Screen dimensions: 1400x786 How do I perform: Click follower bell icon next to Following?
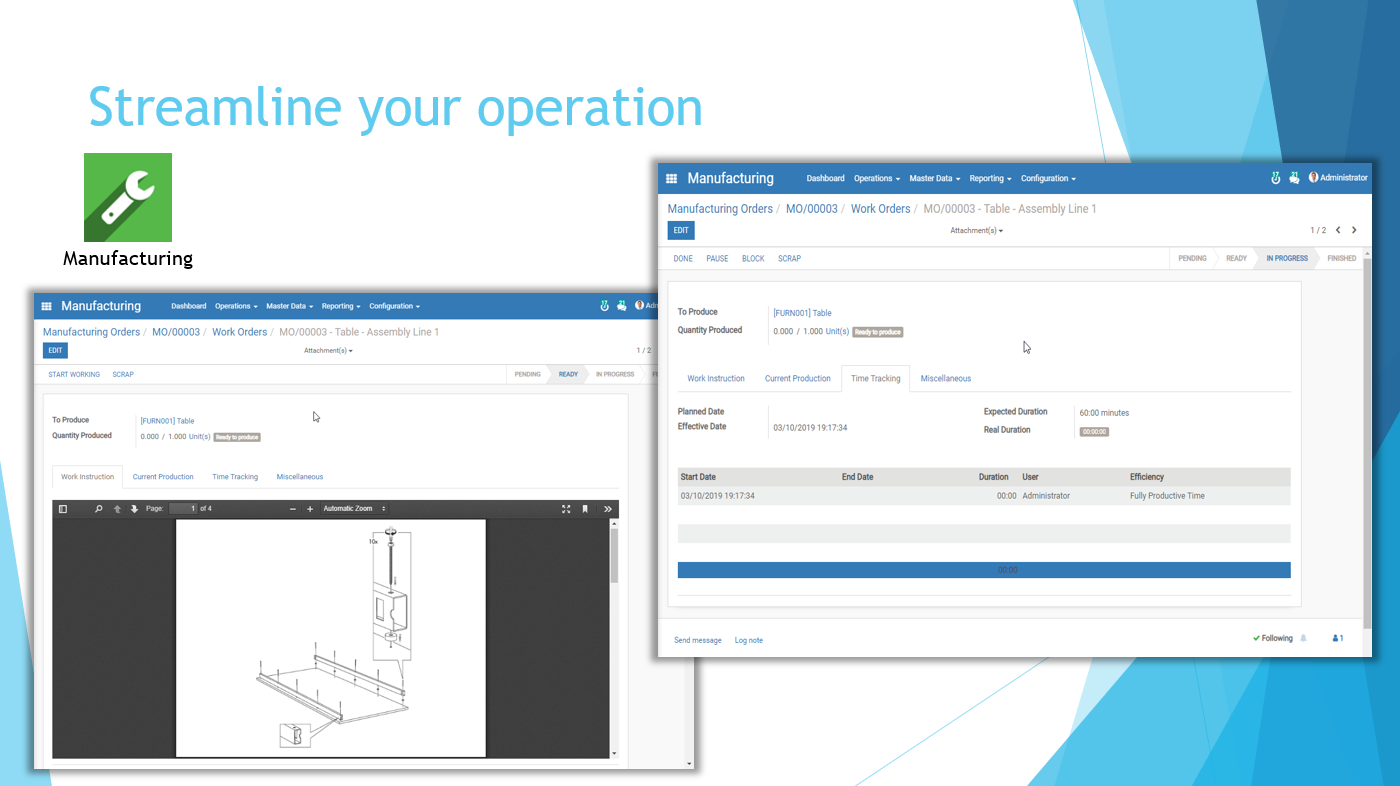[1303, 638]
